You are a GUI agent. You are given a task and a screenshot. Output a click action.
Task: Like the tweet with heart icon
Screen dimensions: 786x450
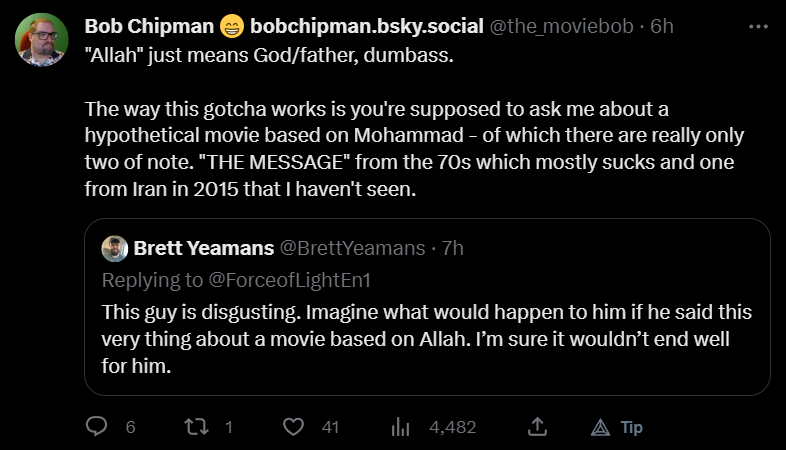pyautogui.click(x=293, y=427)
